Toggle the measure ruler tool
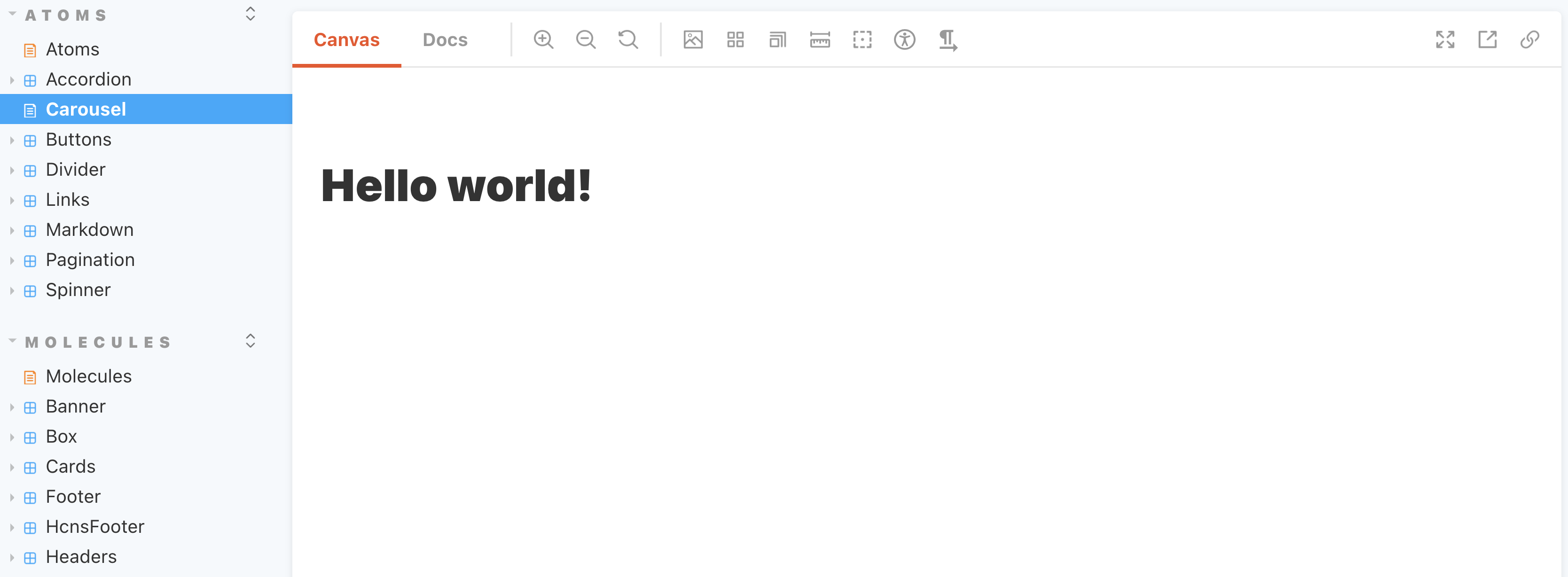 coord(819,39)
